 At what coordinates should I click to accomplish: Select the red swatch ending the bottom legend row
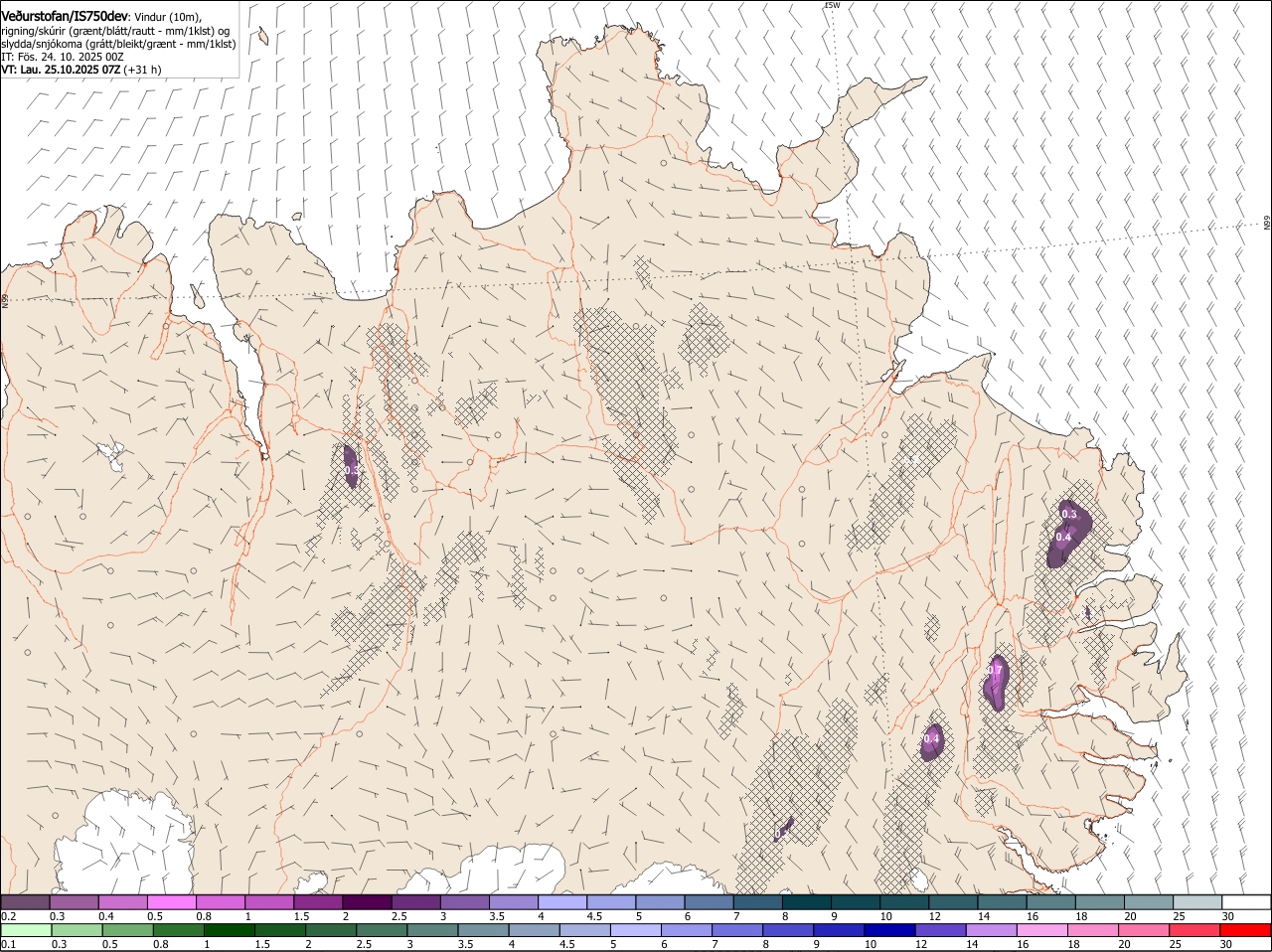pyautogui.click(x=1246, y=931)
